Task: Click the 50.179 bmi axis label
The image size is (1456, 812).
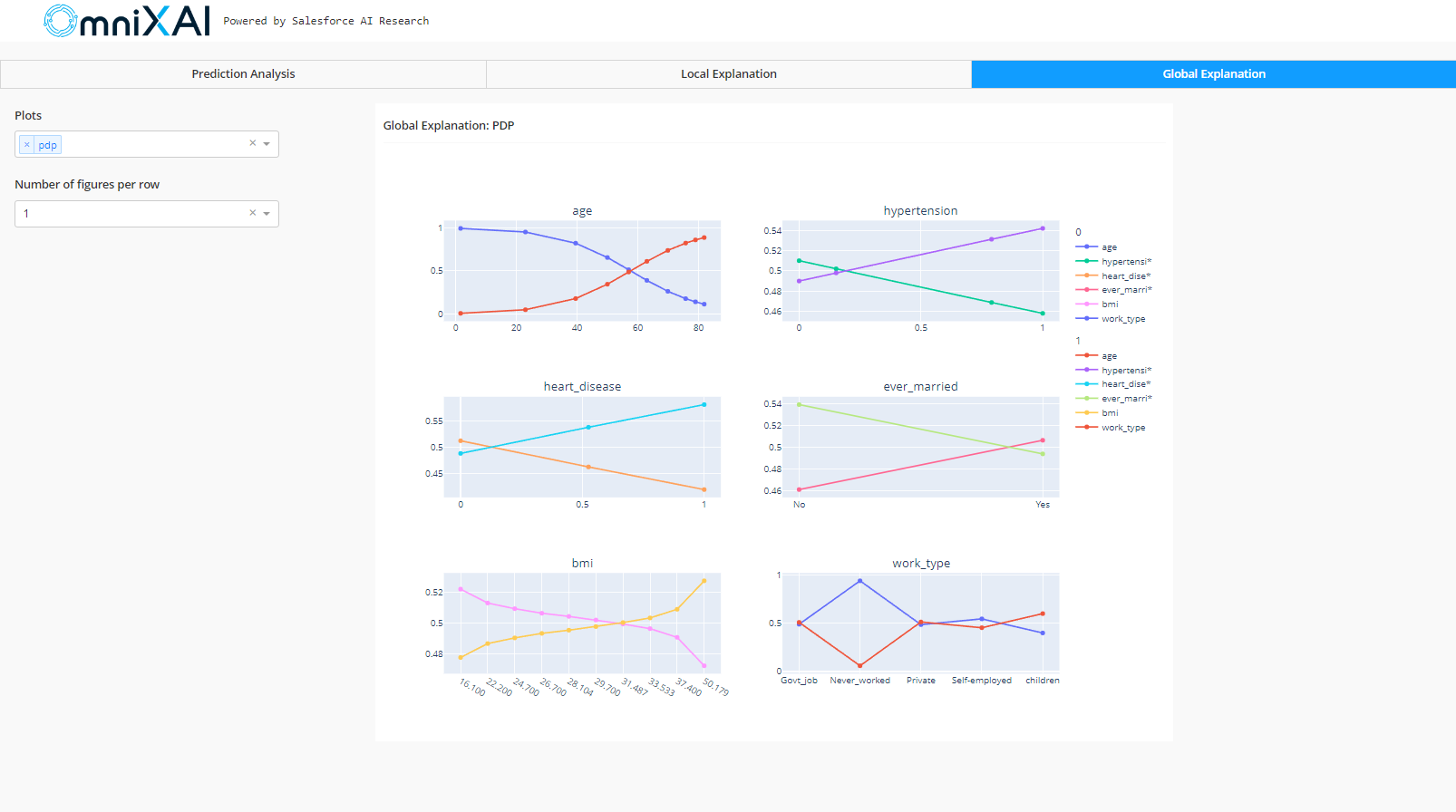Action: click(x=715, y=687)
